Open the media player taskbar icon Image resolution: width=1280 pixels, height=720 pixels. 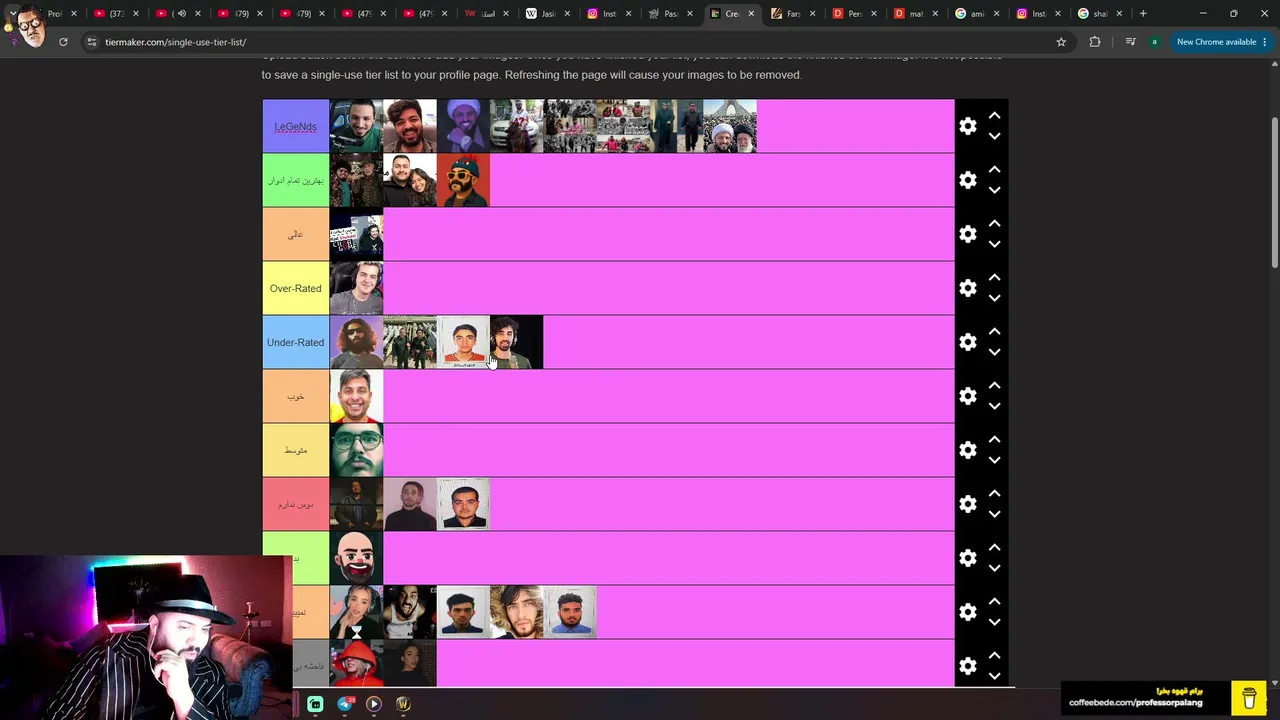[x=374, y=704]
